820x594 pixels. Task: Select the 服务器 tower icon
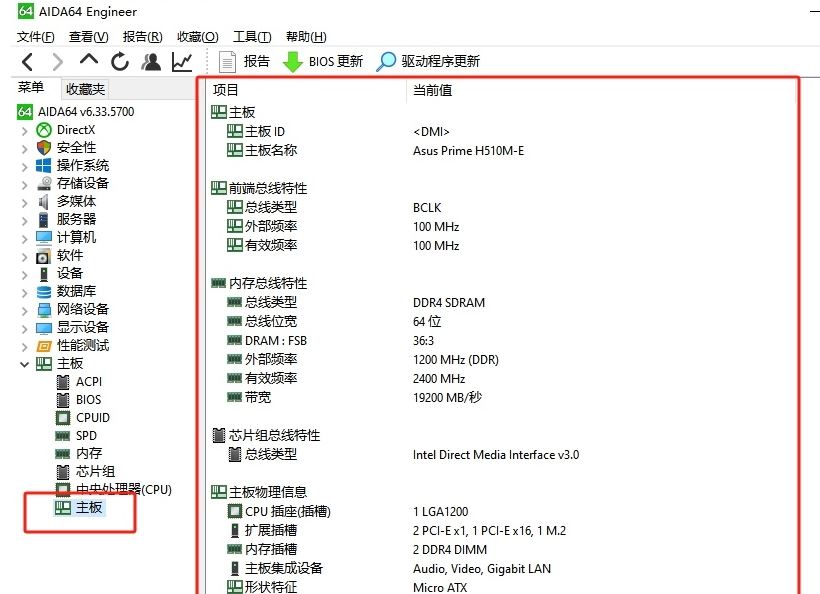tap(43, 220)
